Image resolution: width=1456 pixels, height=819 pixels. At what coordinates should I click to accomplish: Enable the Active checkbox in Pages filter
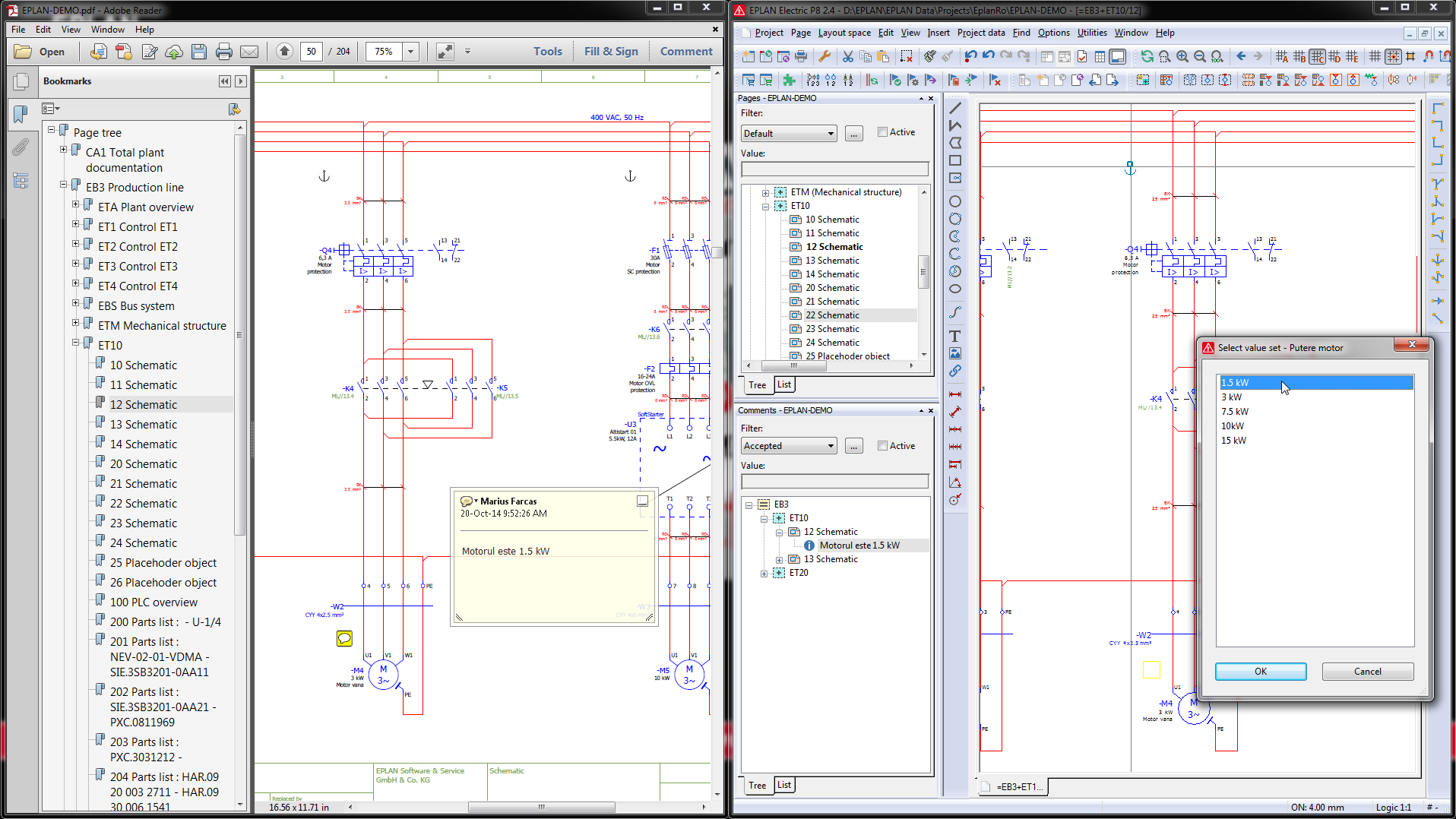[x=882, y=132]
